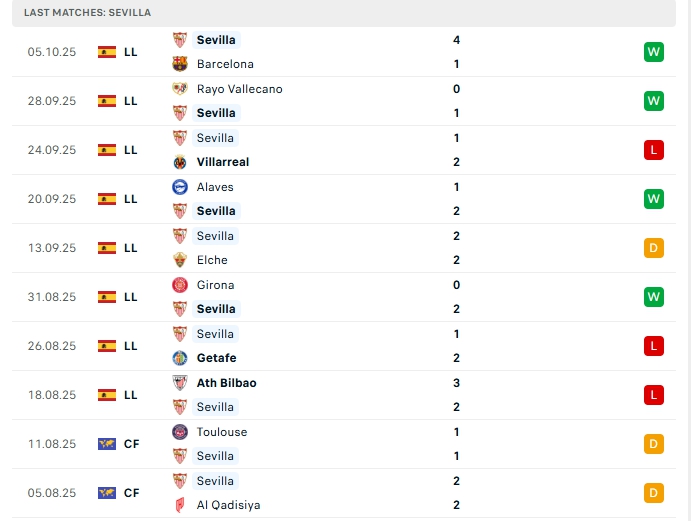Click the CF competition flag on 11.08.25
691x521 pixels.
(107, 444)
